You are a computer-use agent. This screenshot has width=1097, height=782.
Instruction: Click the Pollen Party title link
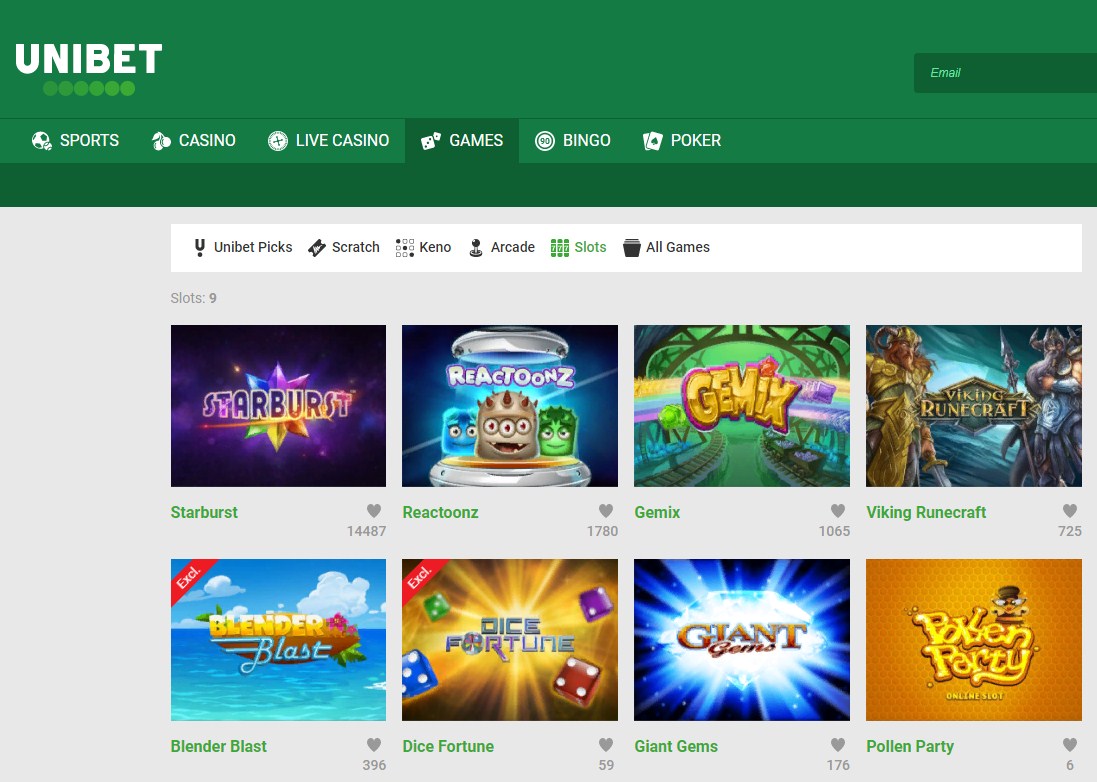click(x=910, y=746)
